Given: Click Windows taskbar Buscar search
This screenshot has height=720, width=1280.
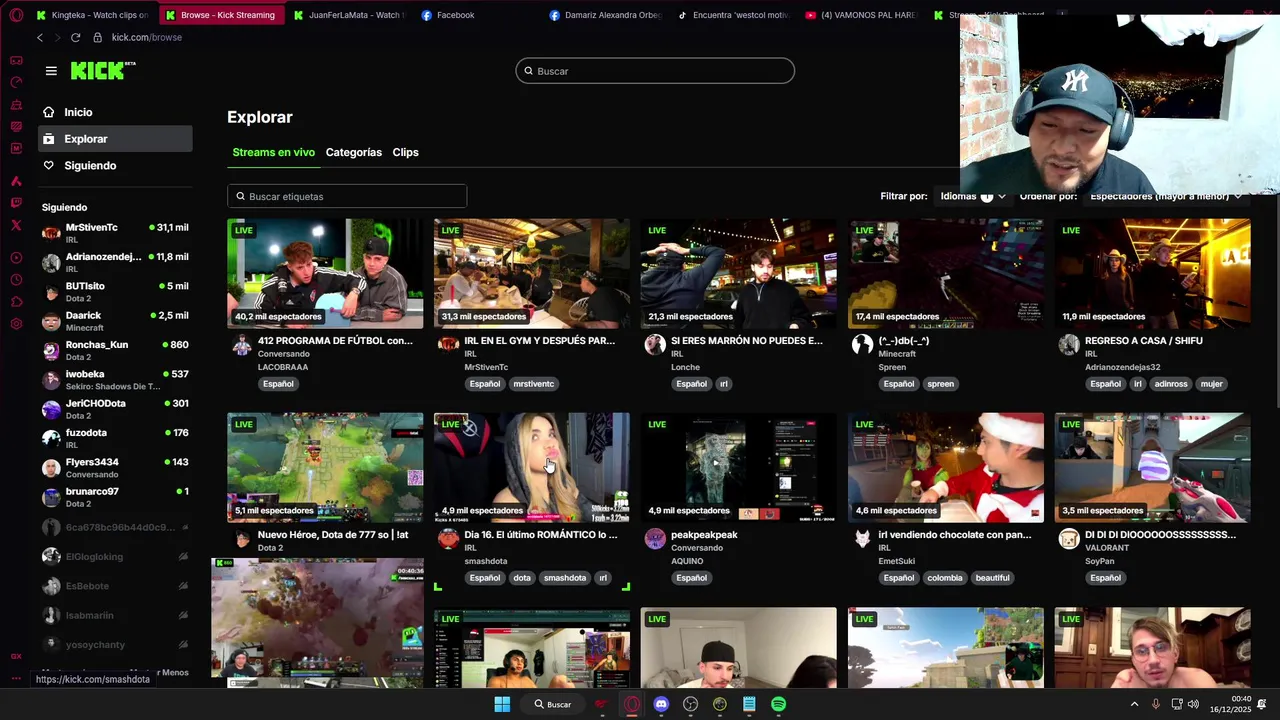Looking at the screenshot, I should [553, 704].
